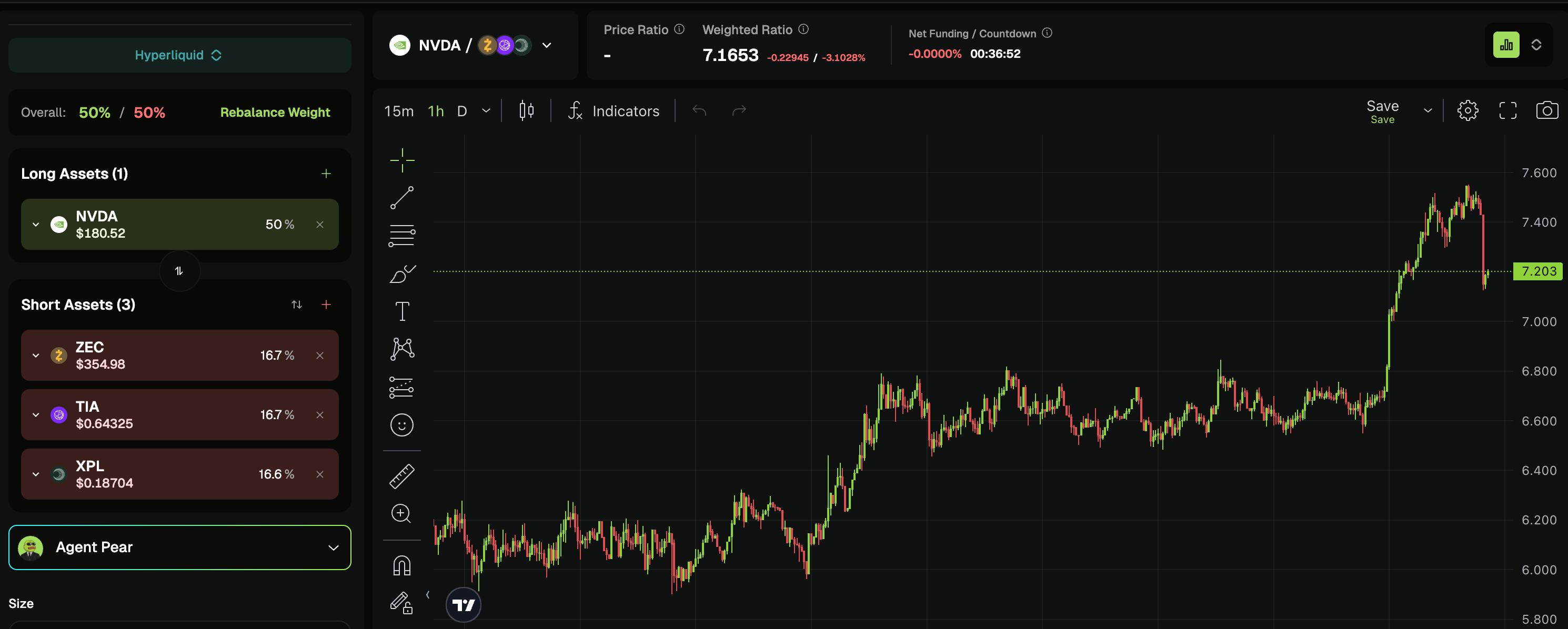Toggle magnet mode on chart
The image size is (1568, 629).
click(x=402, y=566)
